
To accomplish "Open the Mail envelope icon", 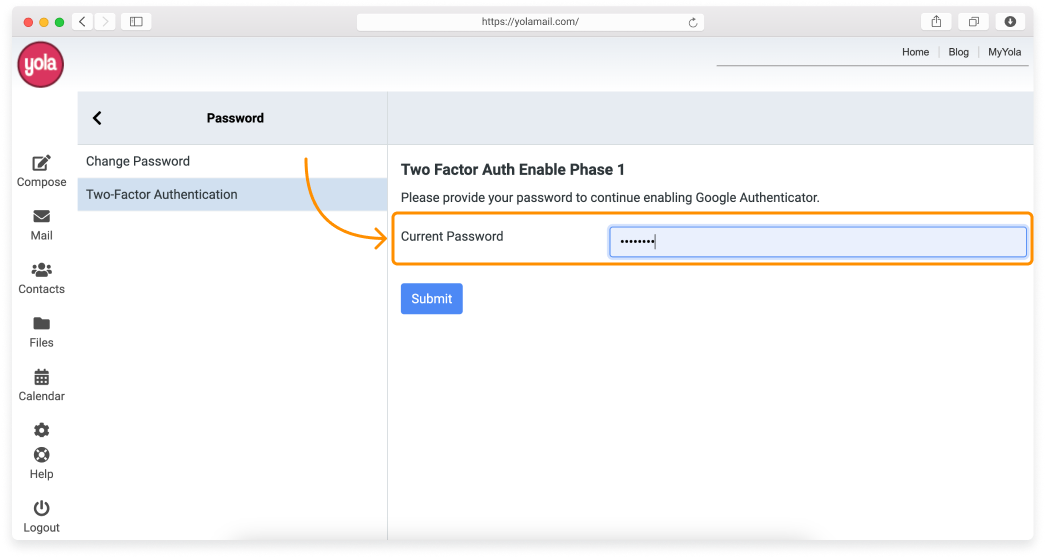I will coord(41,217).
